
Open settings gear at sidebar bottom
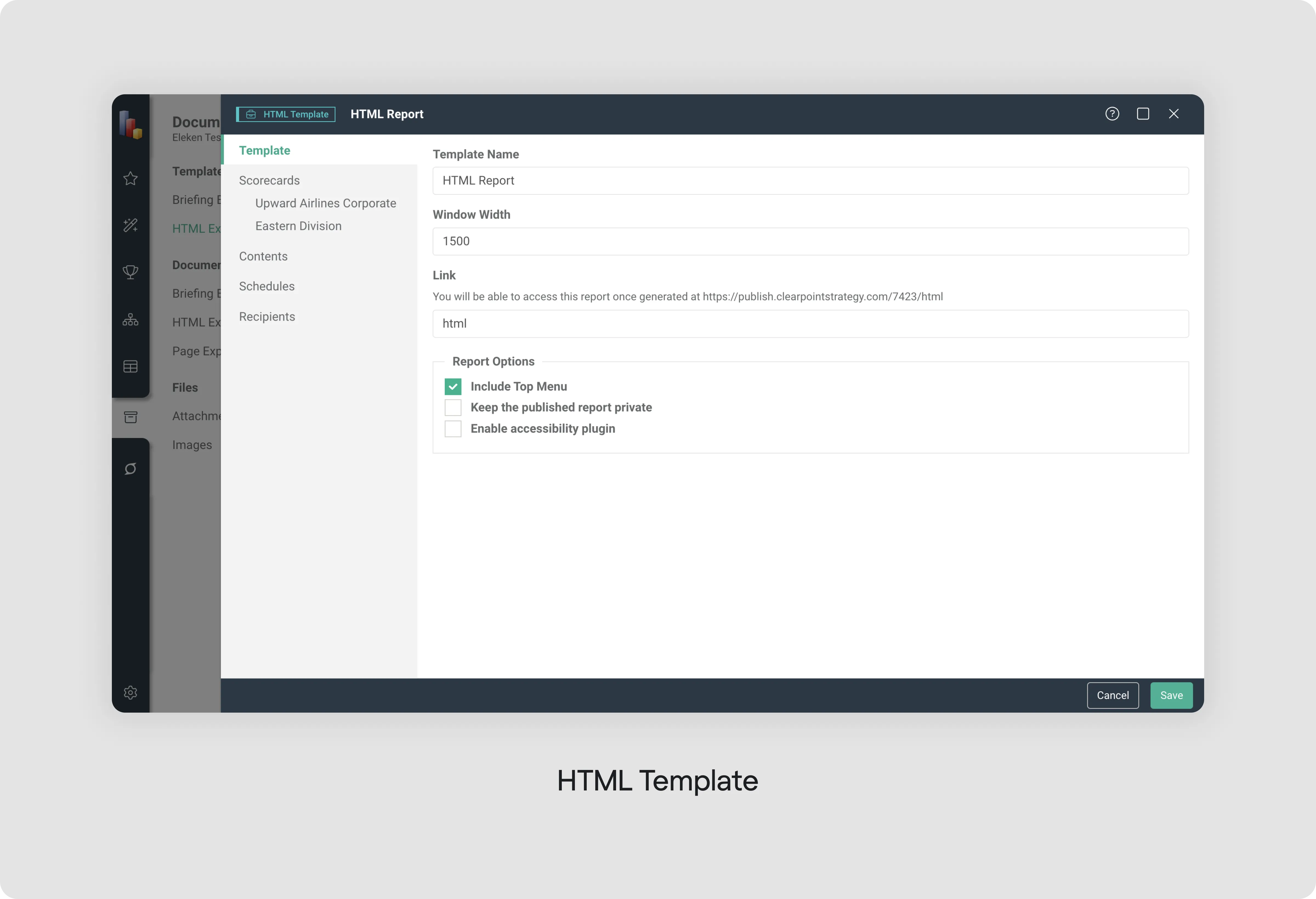pos(130,692)
